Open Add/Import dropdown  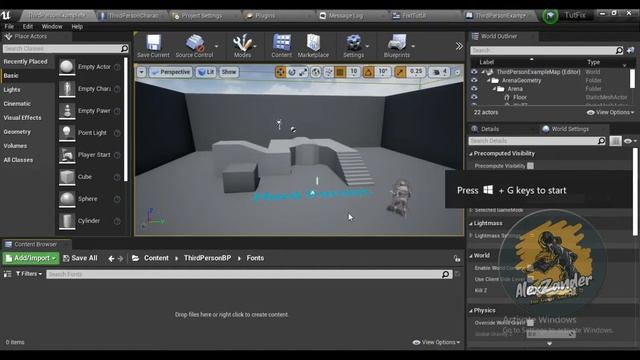(31, 258)
